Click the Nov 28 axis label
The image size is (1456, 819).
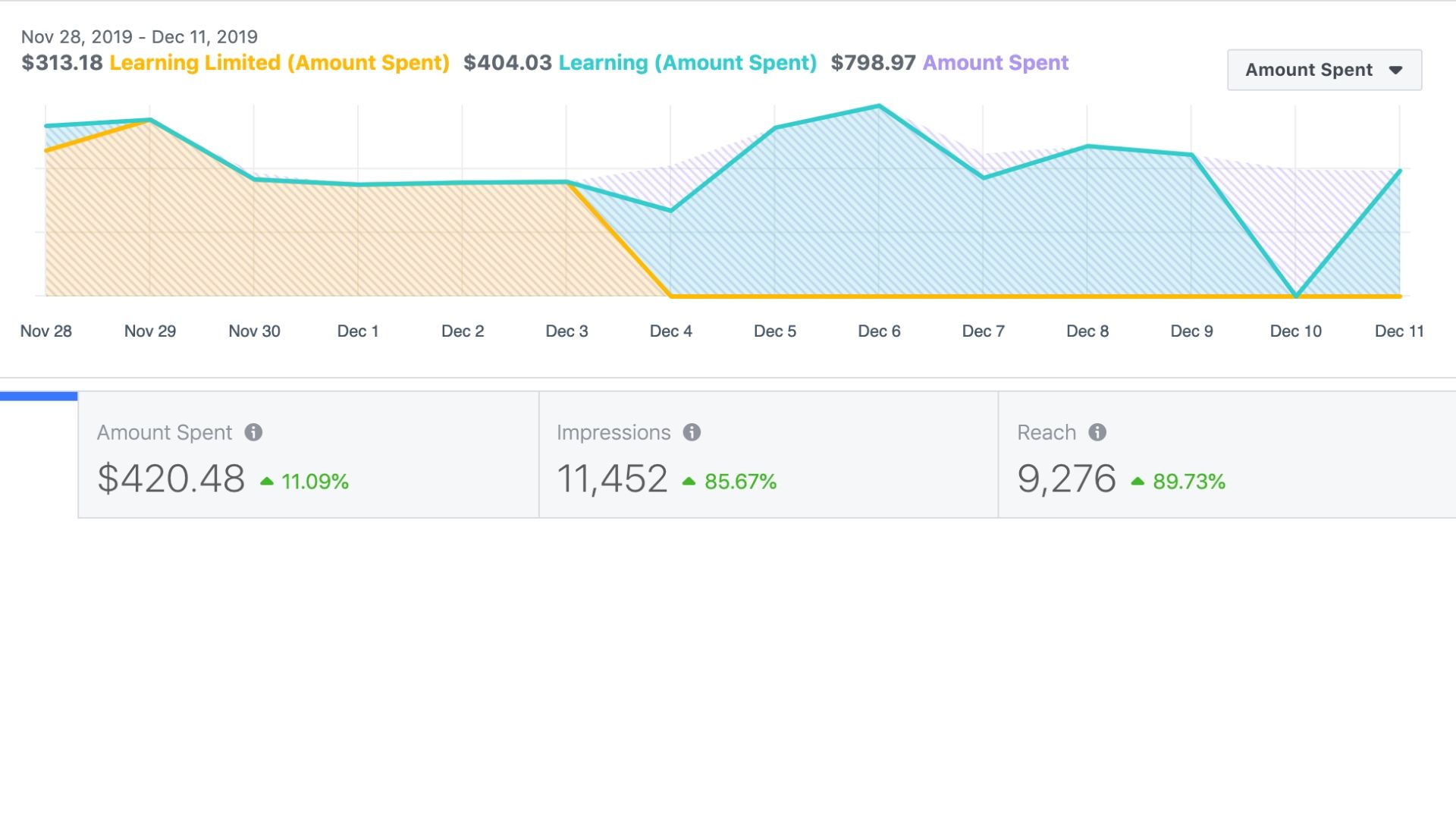click(45, 331)
